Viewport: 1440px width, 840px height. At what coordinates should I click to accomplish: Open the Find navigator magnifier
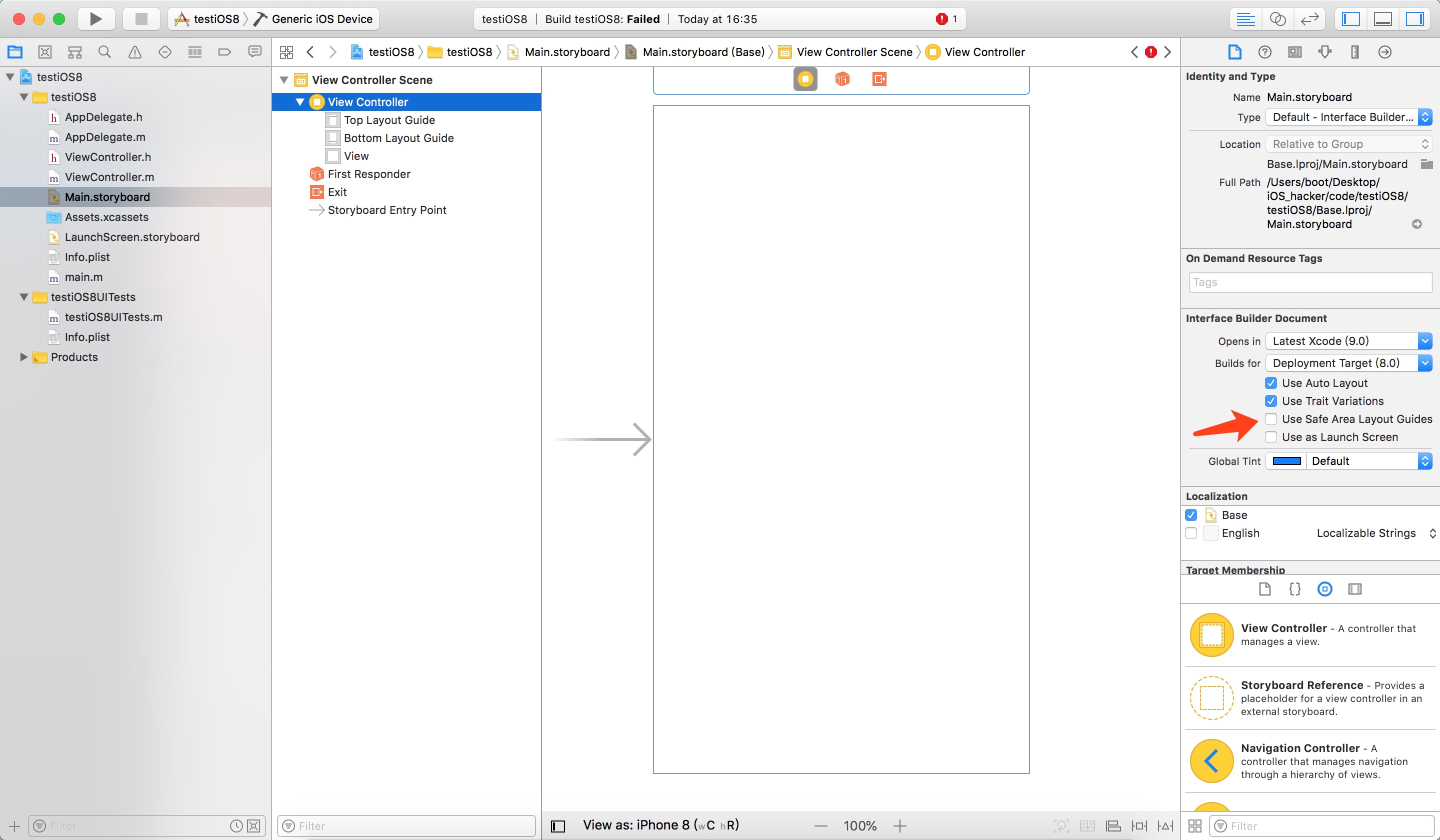tap(104, 52)
